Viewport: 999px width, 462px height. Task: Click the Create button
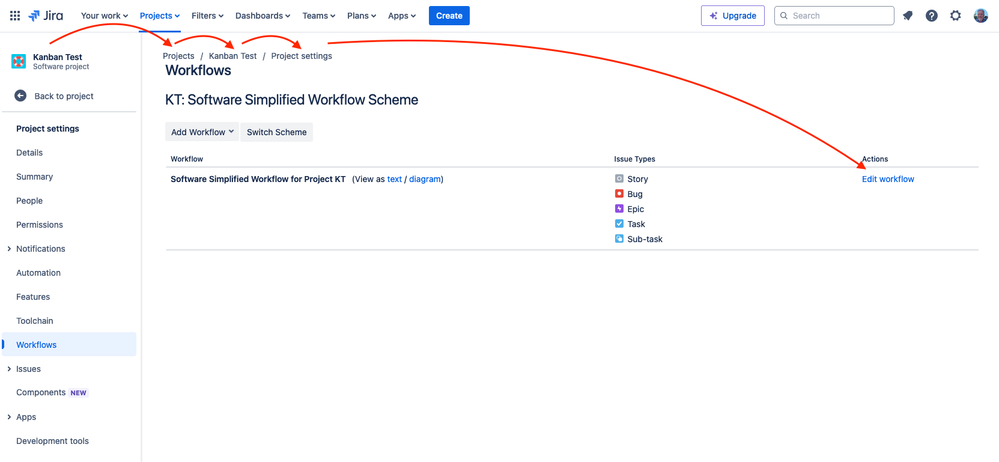pos(449,15)
